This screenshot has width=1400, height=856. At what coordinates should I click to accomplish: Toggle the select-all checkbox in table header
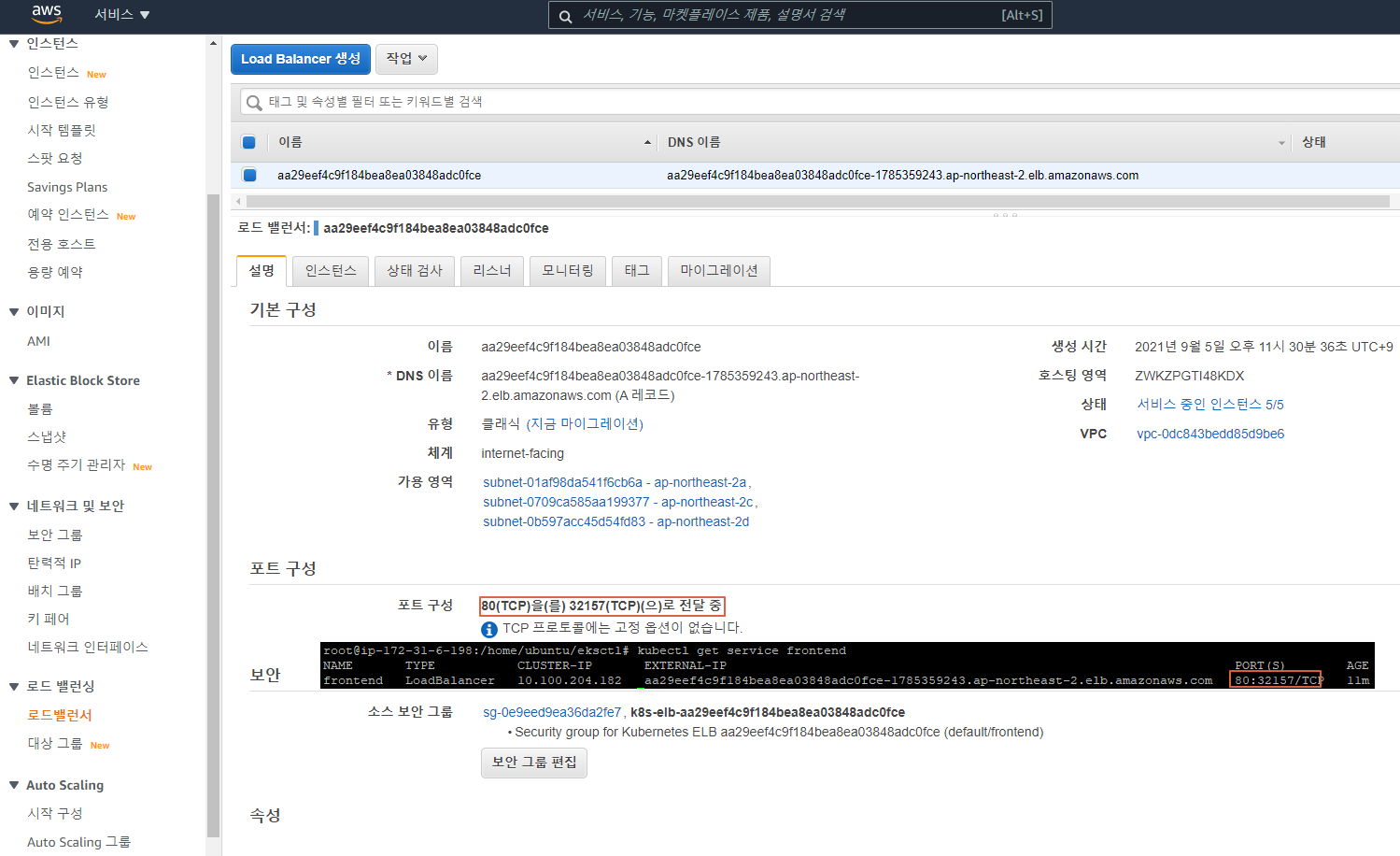tap(249, 143)
